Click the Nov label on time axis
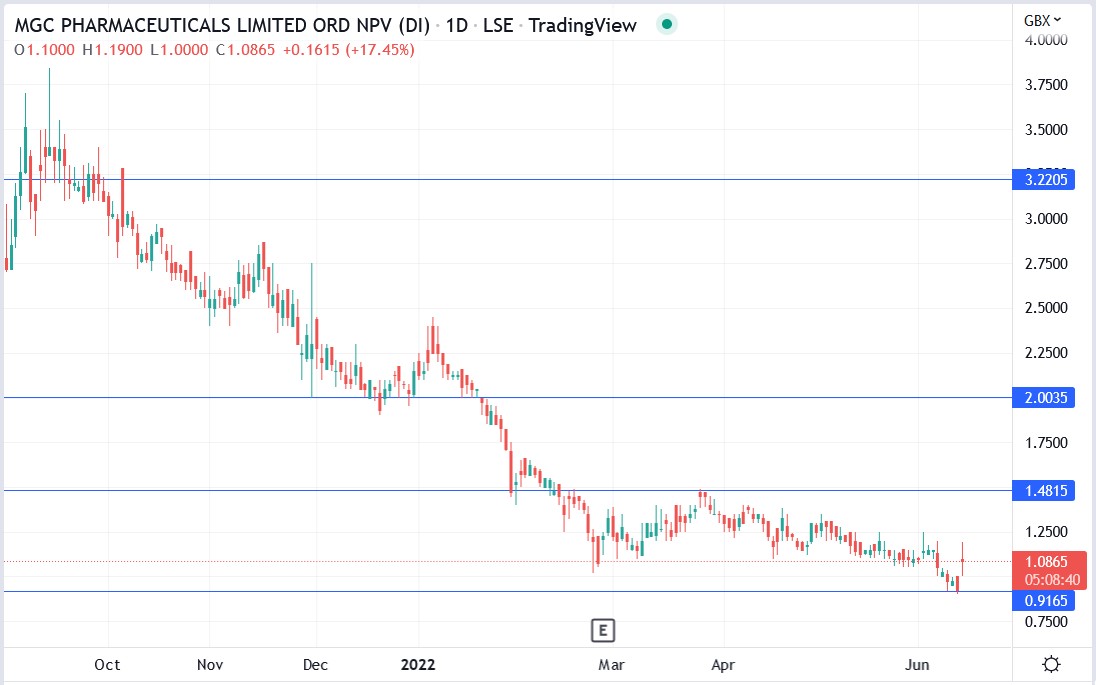This screenshot has height=685, width=1096. click(x=210, y=665)
